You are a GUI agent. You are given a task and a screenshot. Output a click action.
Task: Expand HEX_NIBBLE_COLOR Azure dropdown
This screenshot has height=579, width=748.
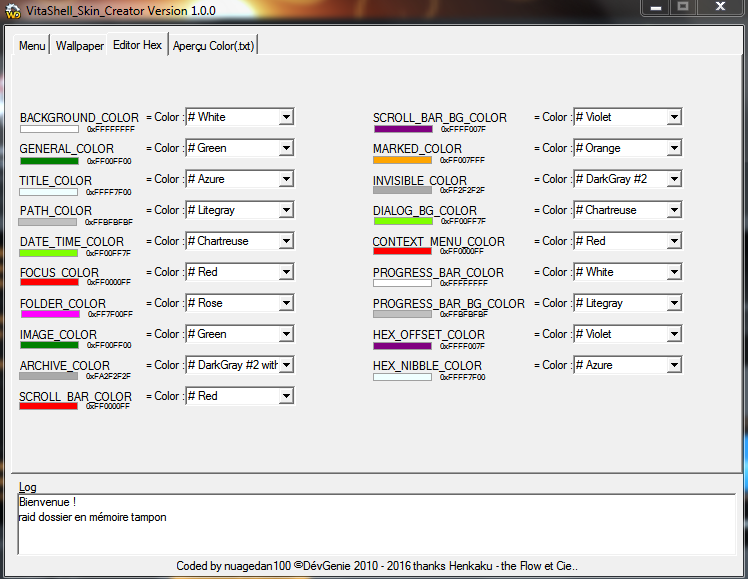(674, 365)
